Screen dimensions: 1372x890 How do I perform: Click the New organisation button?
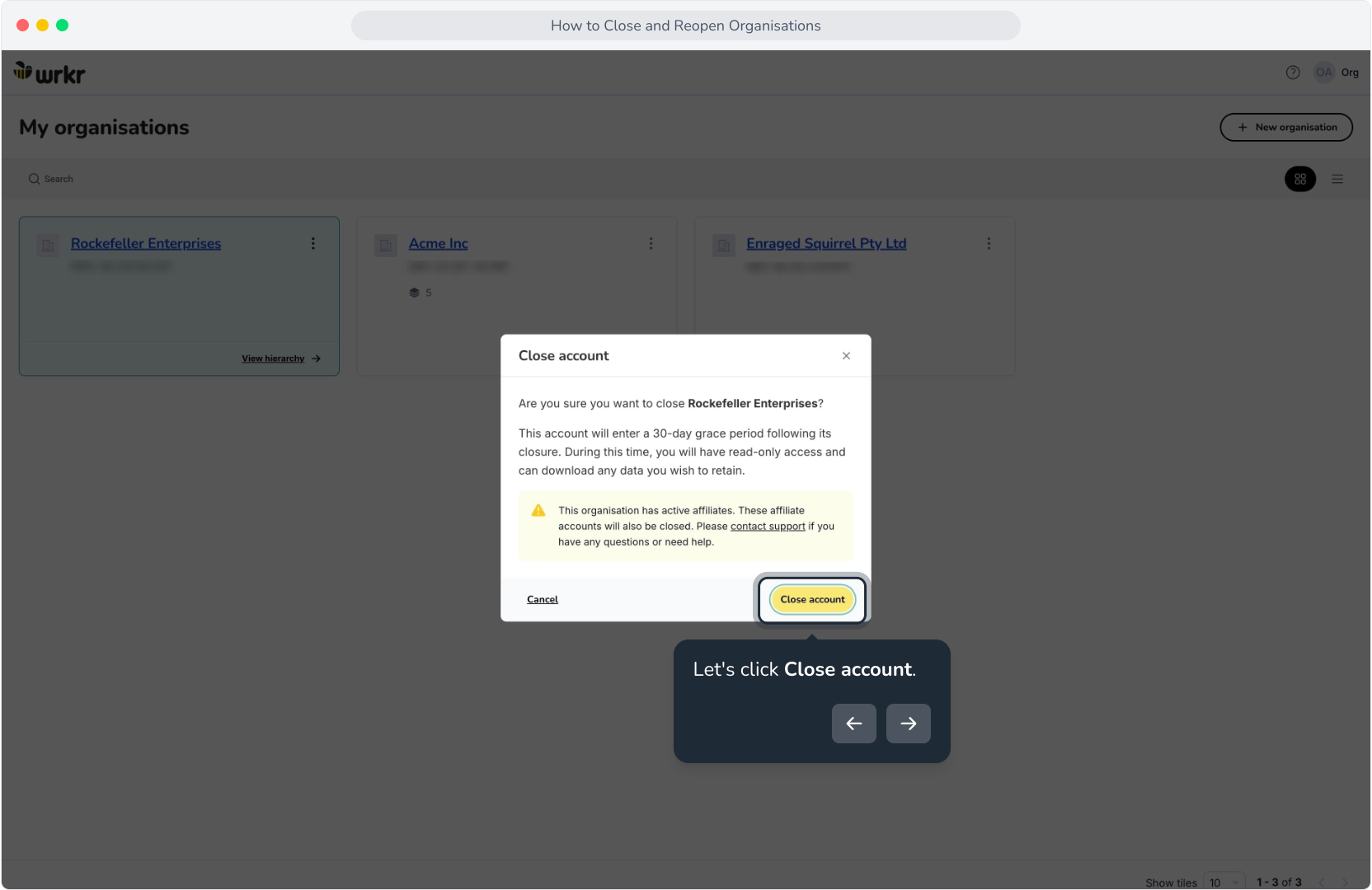tap(1286, 128)
